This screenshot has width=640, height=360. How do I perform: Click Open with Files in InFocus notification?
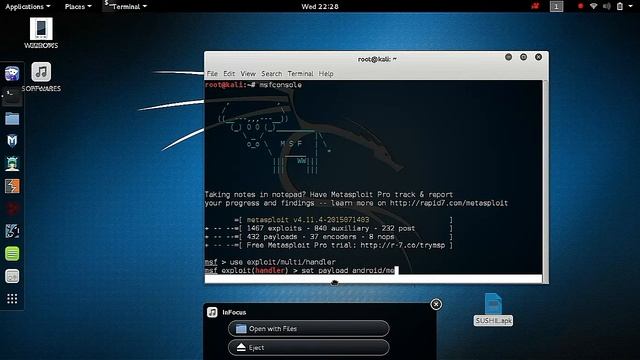point(309,329)
